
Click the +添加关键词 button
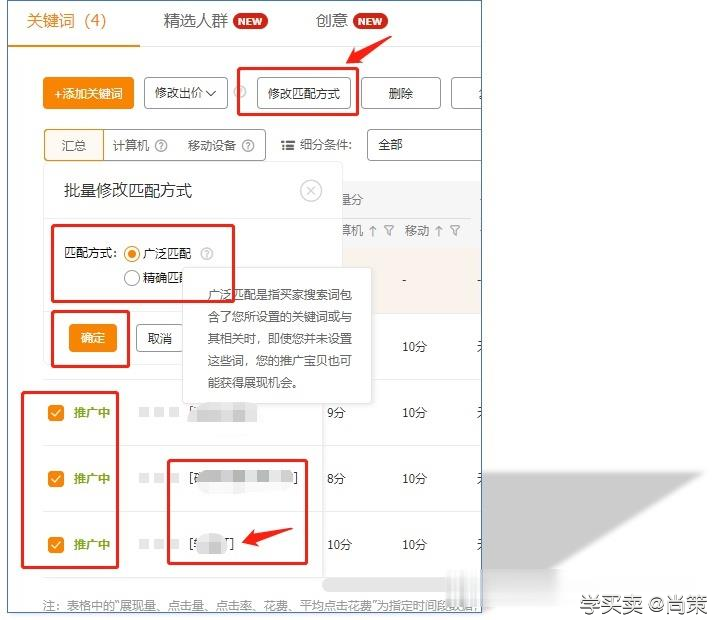pyautogui.click(x=89, y=93)
